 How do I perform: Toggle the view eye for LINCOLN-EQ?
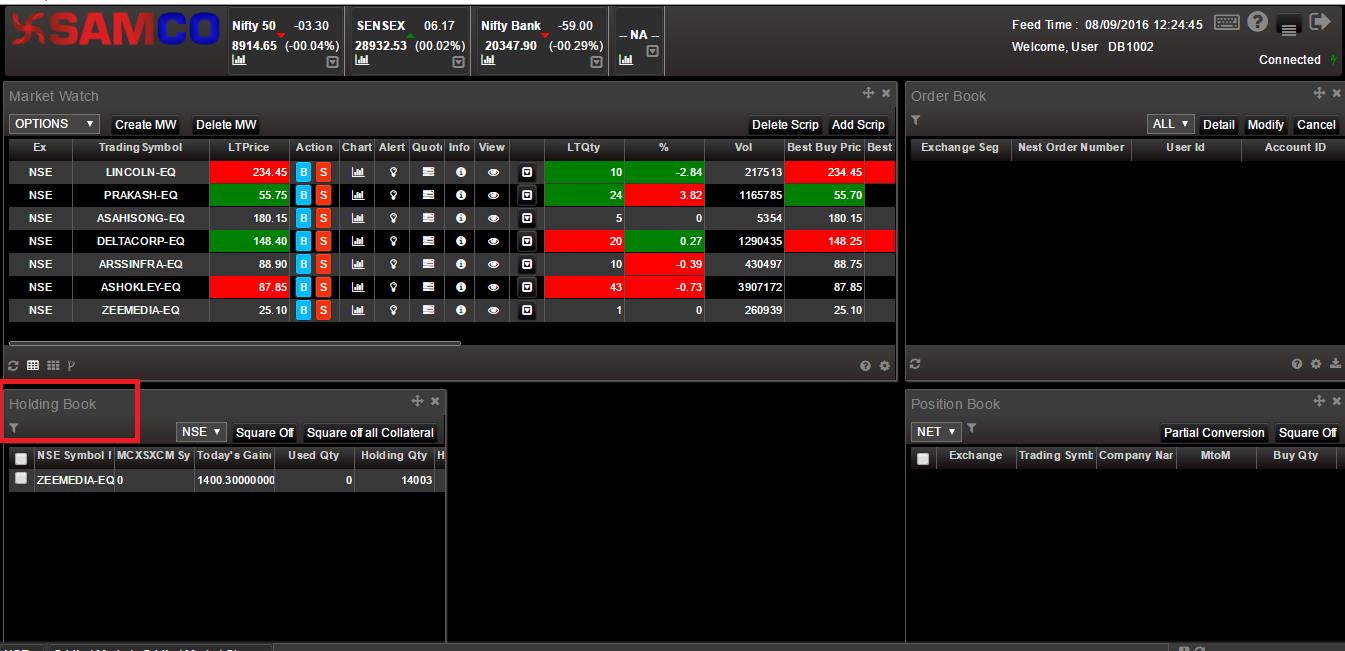[x=492, y=172]
